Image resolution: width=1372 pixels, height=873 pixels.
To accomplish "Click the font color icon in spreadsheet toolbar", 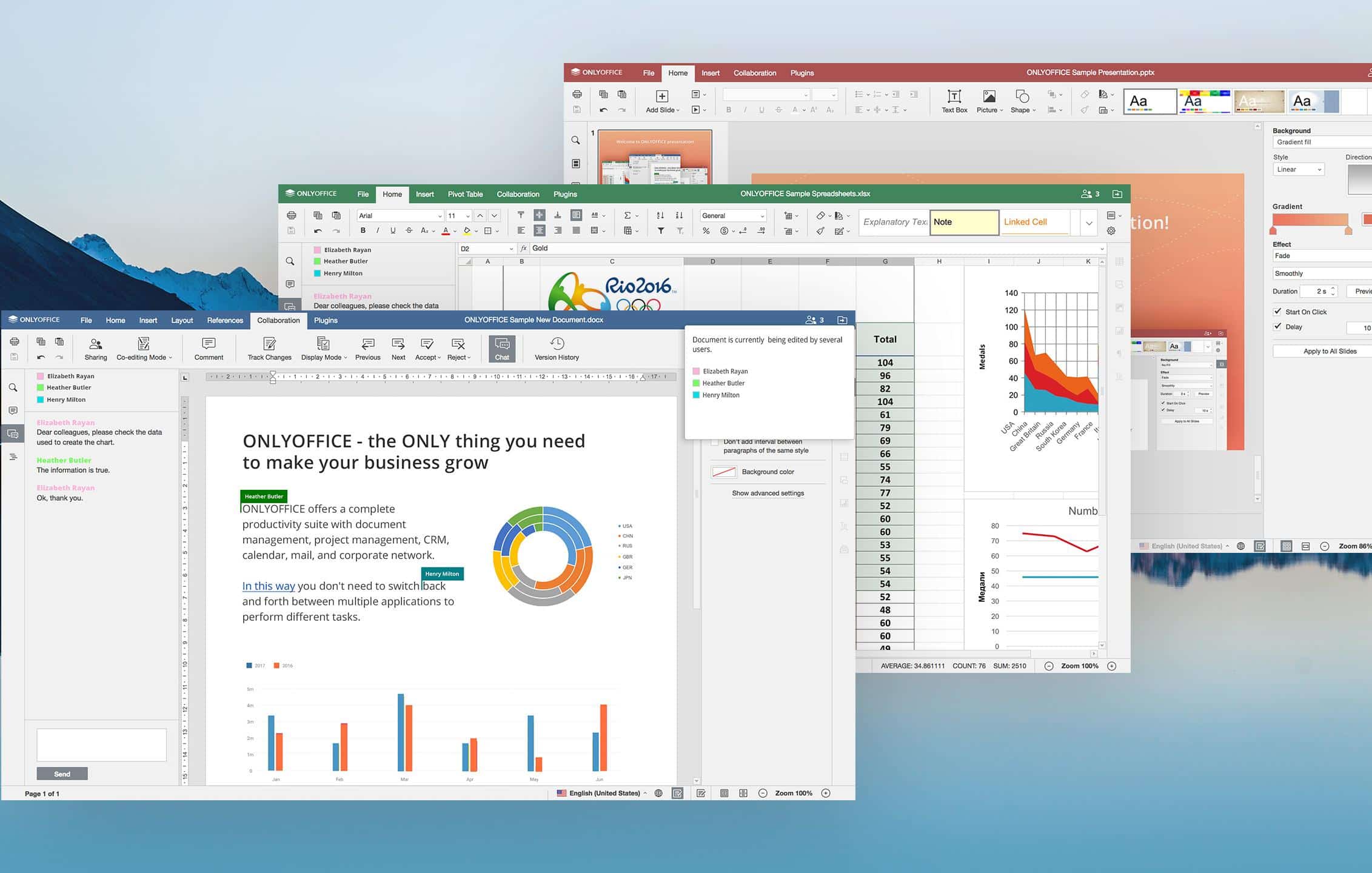I will 446,230.
